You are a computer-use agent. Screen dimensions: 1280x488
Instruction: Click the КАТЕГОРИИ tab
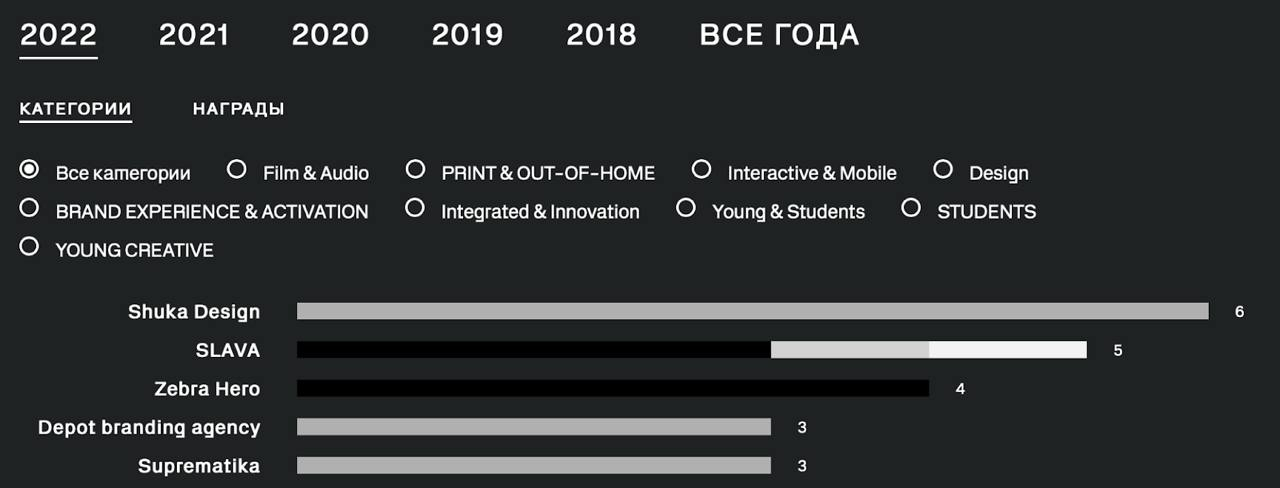tap(75, 109)
